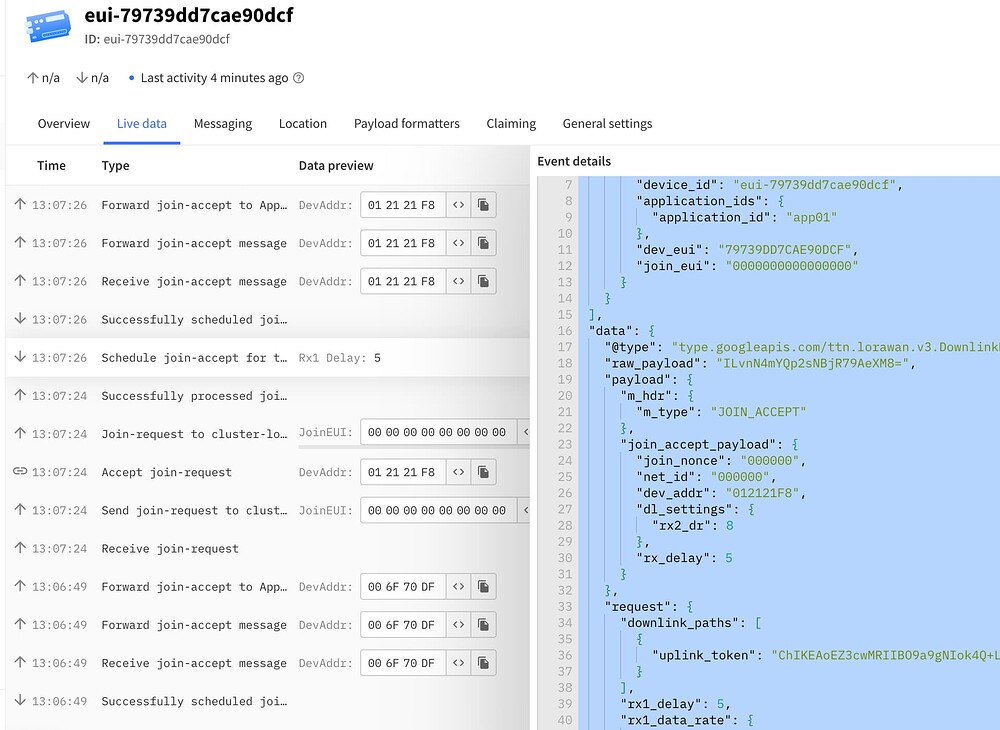Viewport: 1000px width, 730px height.
Task: Open the Overview tab
Action: click(x=64, y=124)
